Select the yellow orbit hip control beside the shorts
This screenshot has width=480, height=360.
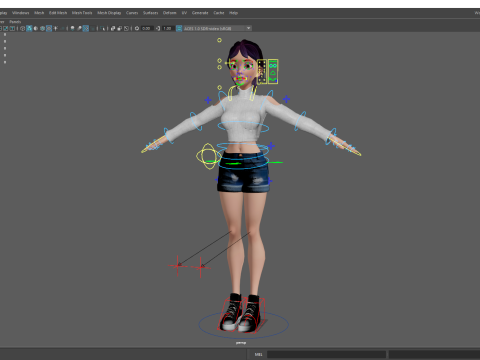209,156
